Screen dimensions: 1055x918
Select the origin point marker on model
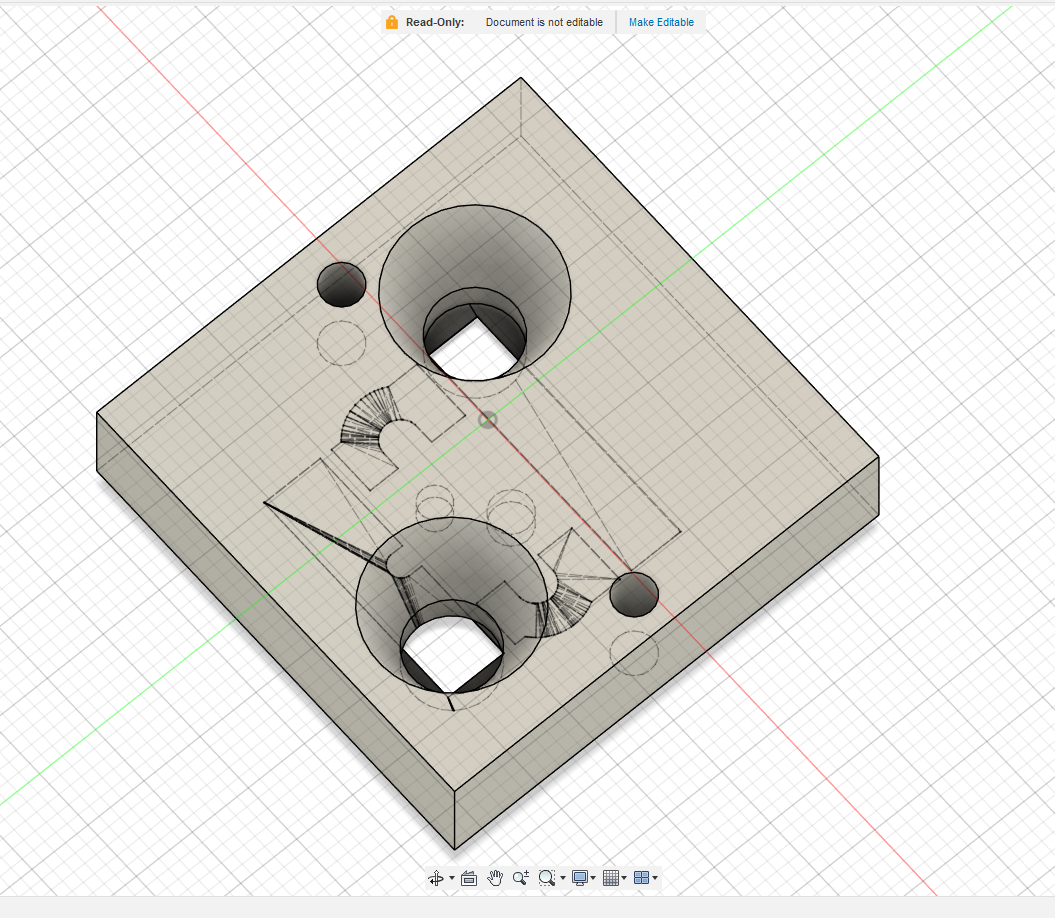[488, 421]
